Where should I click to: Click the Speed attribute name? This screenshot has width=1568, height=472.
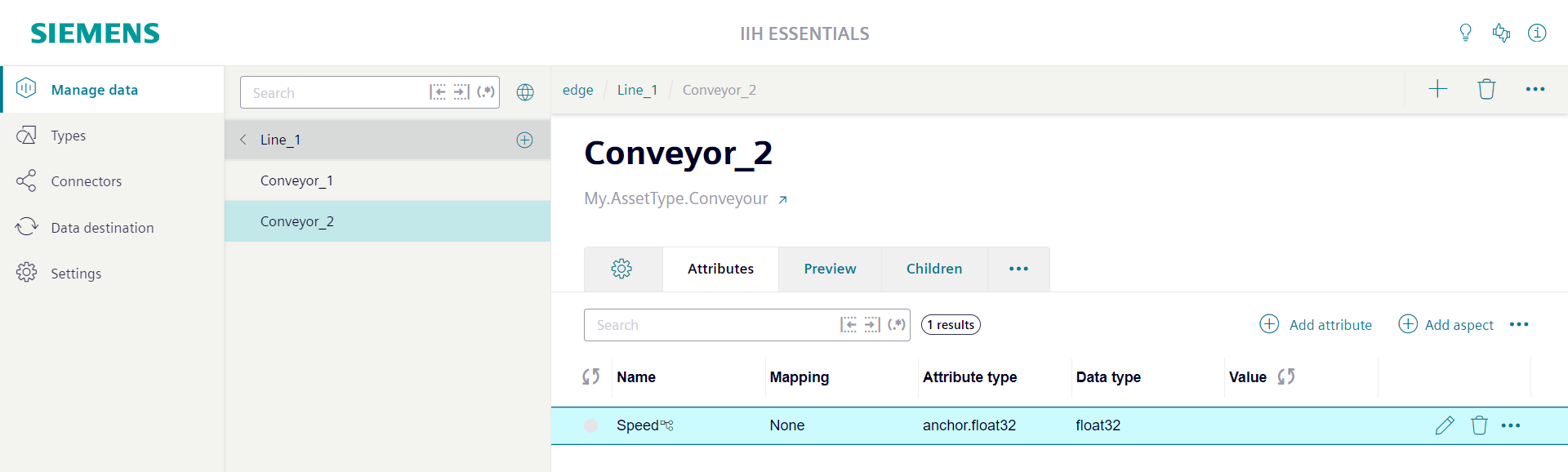[x=637, y=425]
